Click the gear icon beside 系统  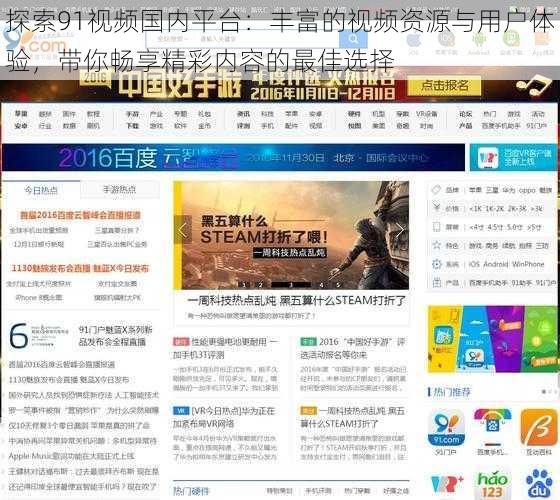pos(436,264)
